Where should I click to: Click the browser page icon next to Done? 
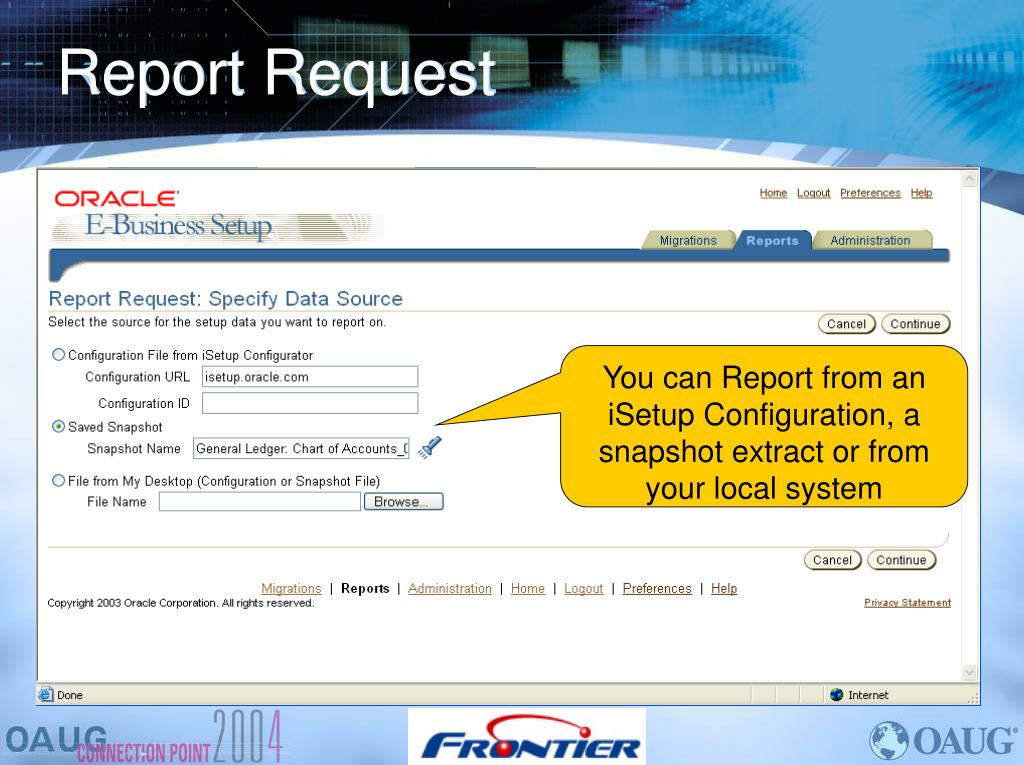[x=45, y=694]
